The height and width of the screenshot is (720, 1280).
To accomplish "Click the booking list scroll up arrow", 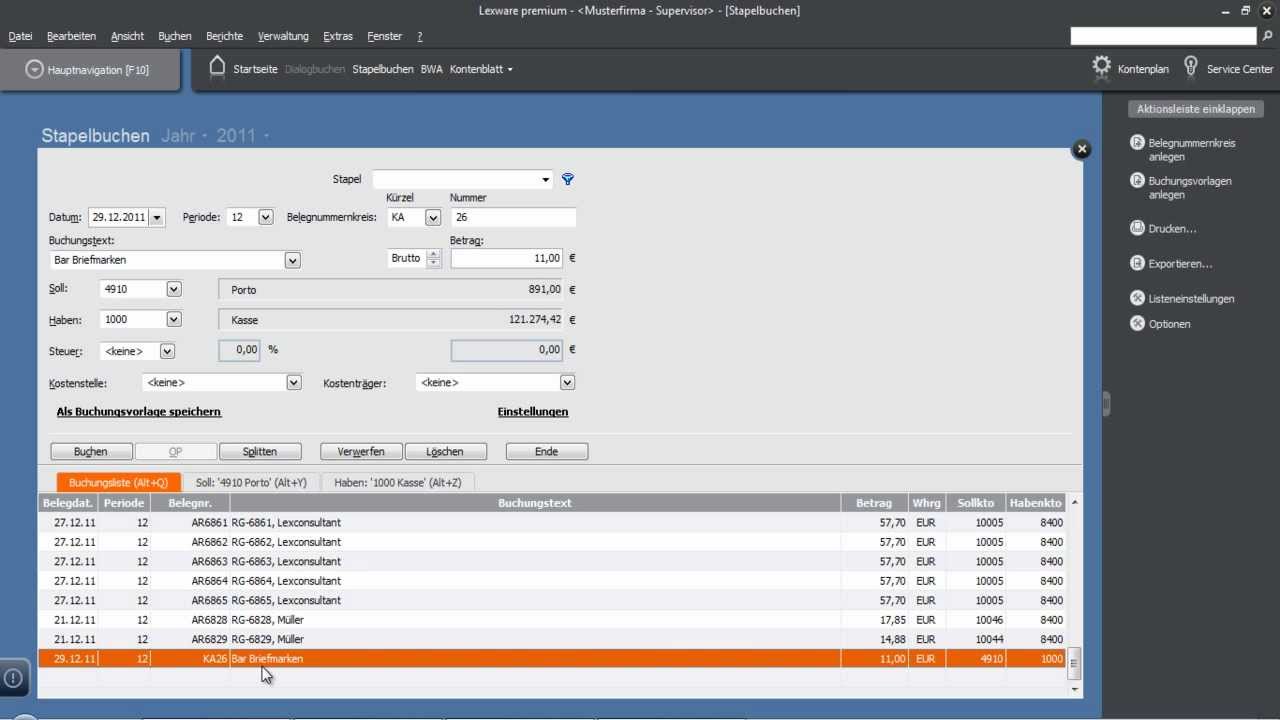I will click(x=1075, y=502).
